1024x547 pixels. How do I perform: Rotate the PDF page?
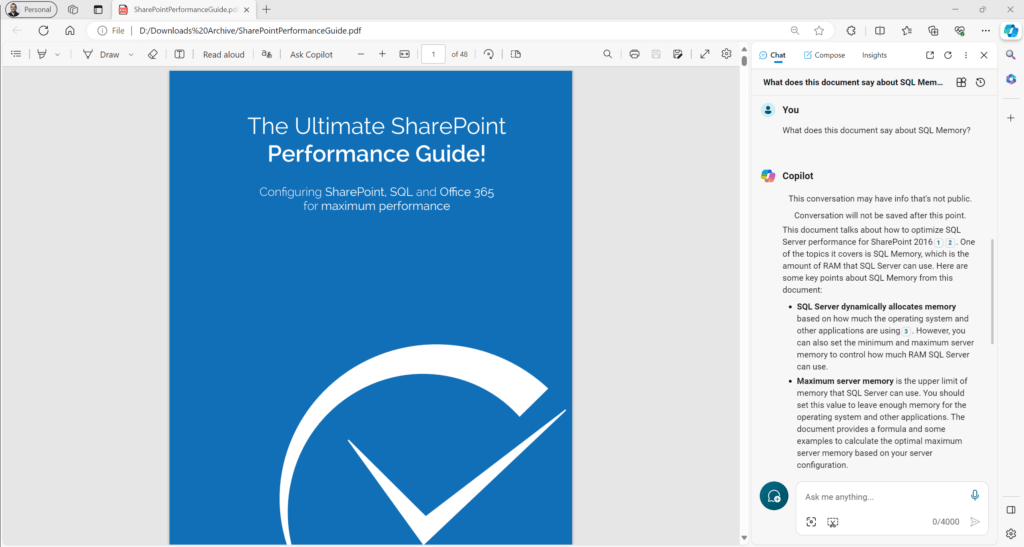[488, 54]
